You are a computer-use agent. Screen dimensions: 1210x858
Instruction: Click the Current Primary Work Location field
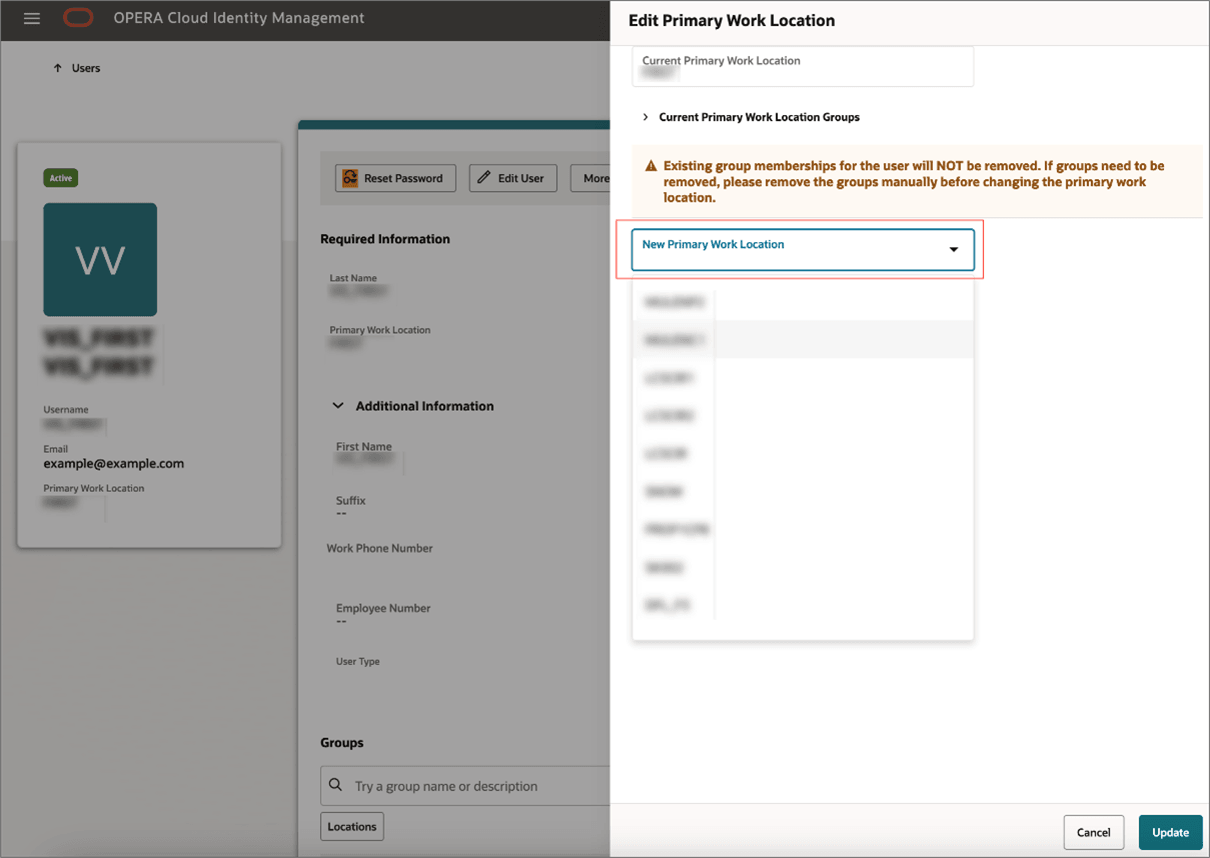coord(803,66)
